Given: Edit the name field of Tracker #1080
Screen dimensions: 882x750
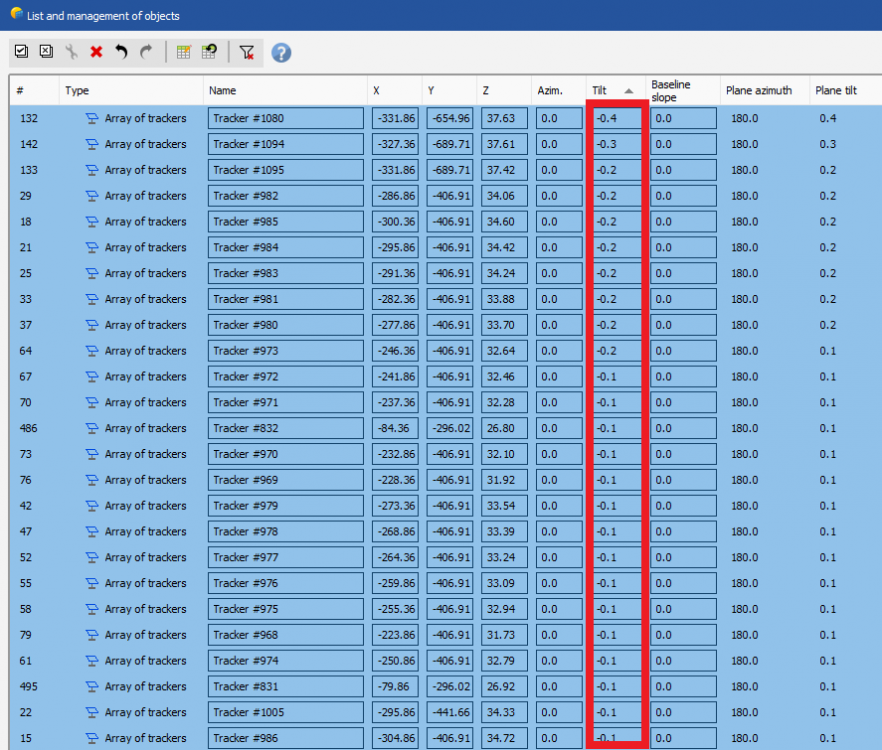Looking at the screenshot, I should (x=285, y=118).
